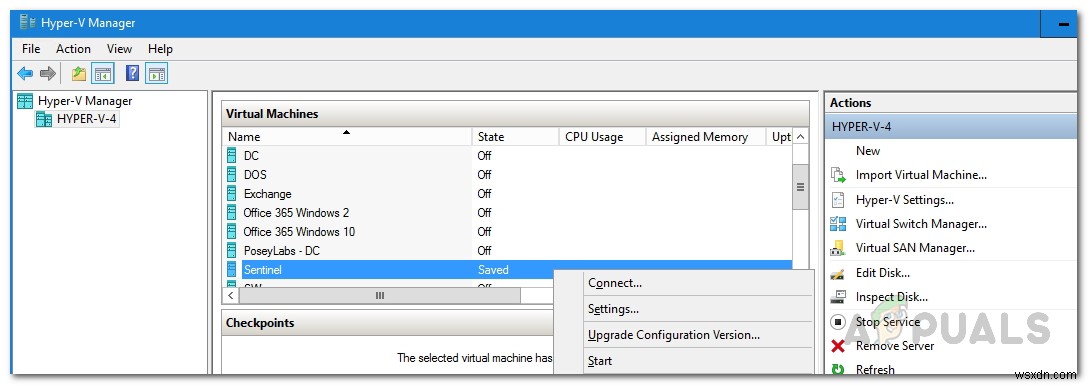1088x385 pixels.
Task: Toggle the Show/Hide Console Tree icon
Action: [103, 73]
